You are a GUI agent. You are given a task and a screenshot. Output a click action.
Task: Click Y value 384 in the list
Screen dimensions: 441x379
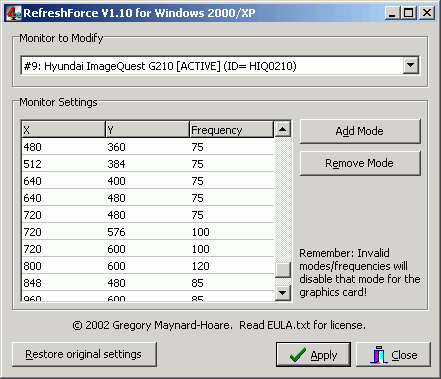pyautogui.click(x=116, y=164)
